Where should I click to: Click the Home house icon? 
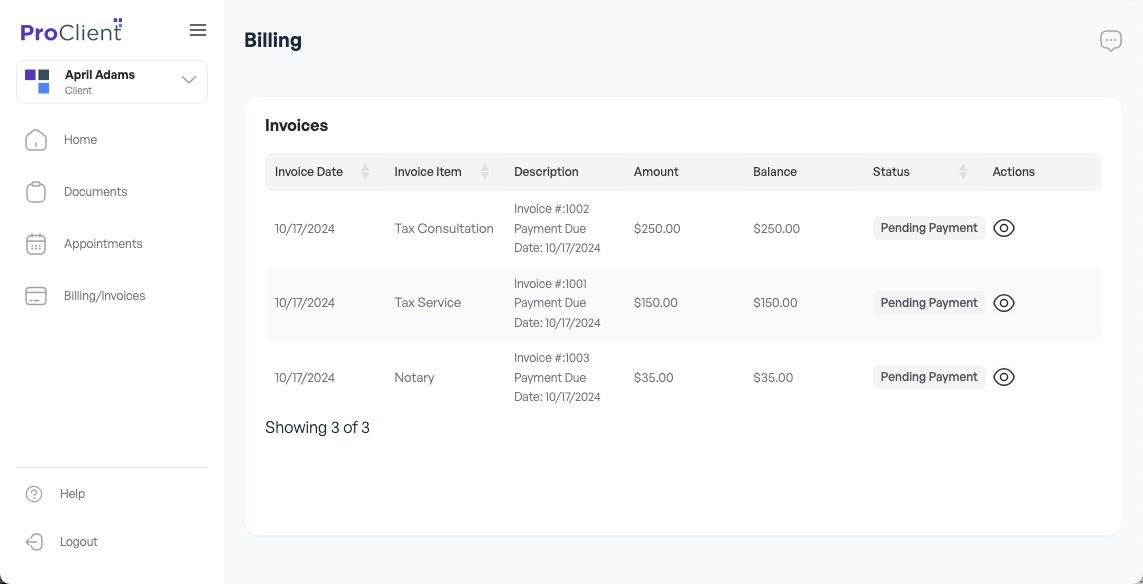coord(36,140)
